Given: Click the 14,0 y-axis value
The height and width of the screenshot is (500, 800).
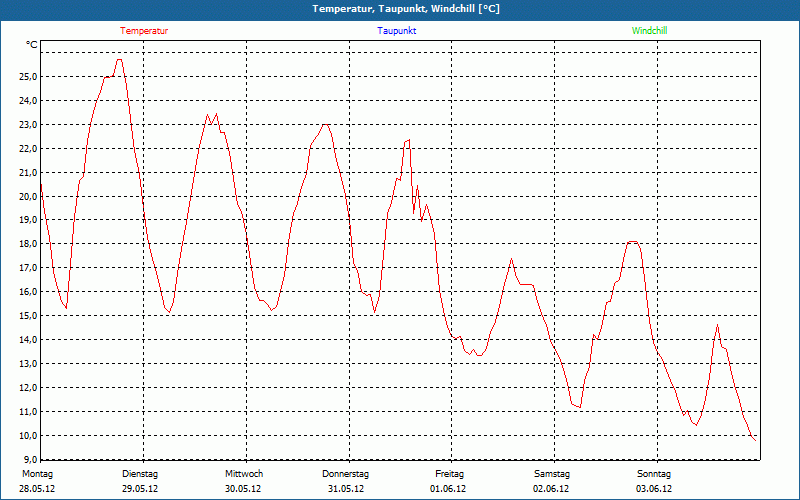Looking at the screenshot, I should click(28, 340).
